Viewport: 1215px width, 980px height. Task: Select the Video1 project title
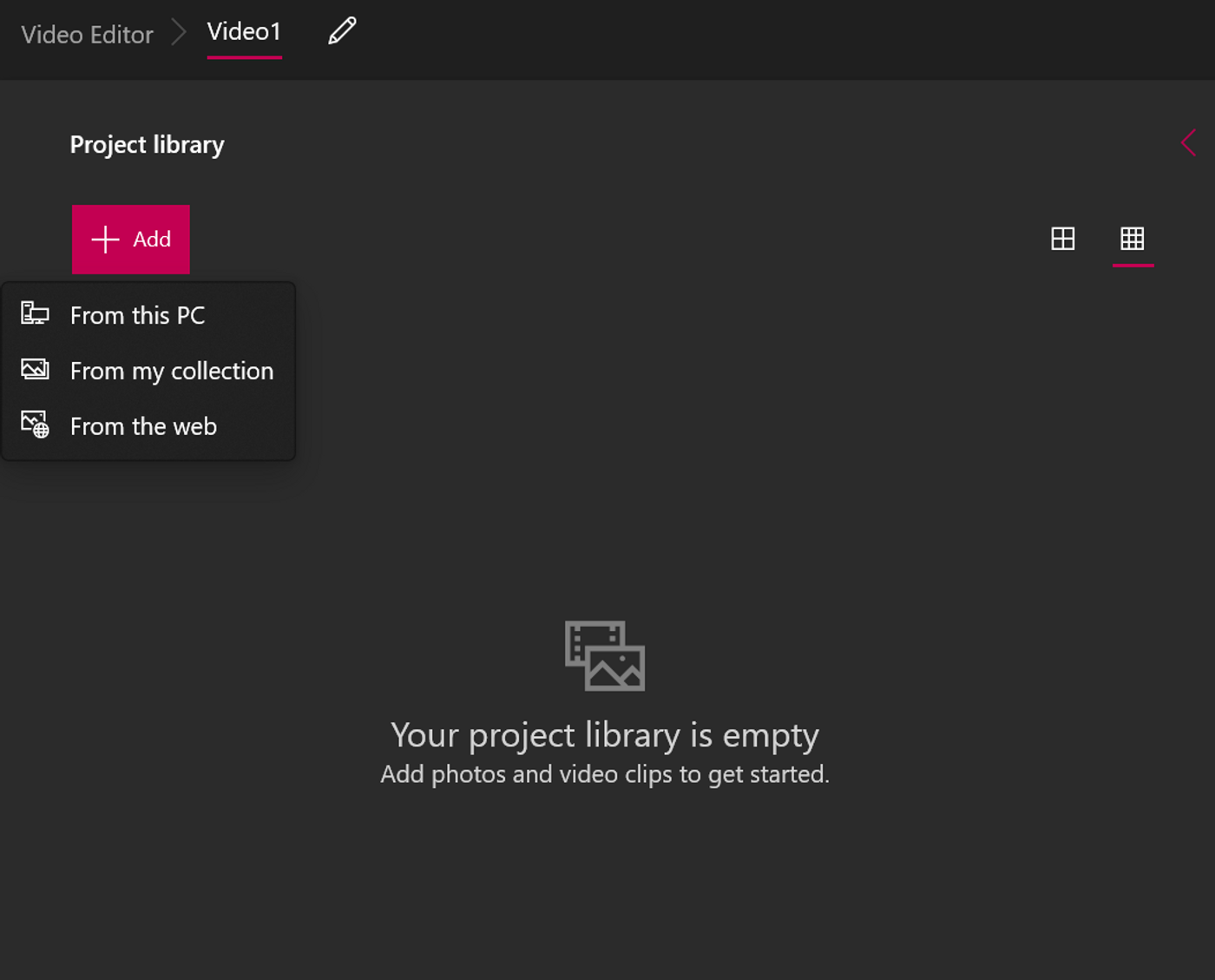tap(244, 32)
